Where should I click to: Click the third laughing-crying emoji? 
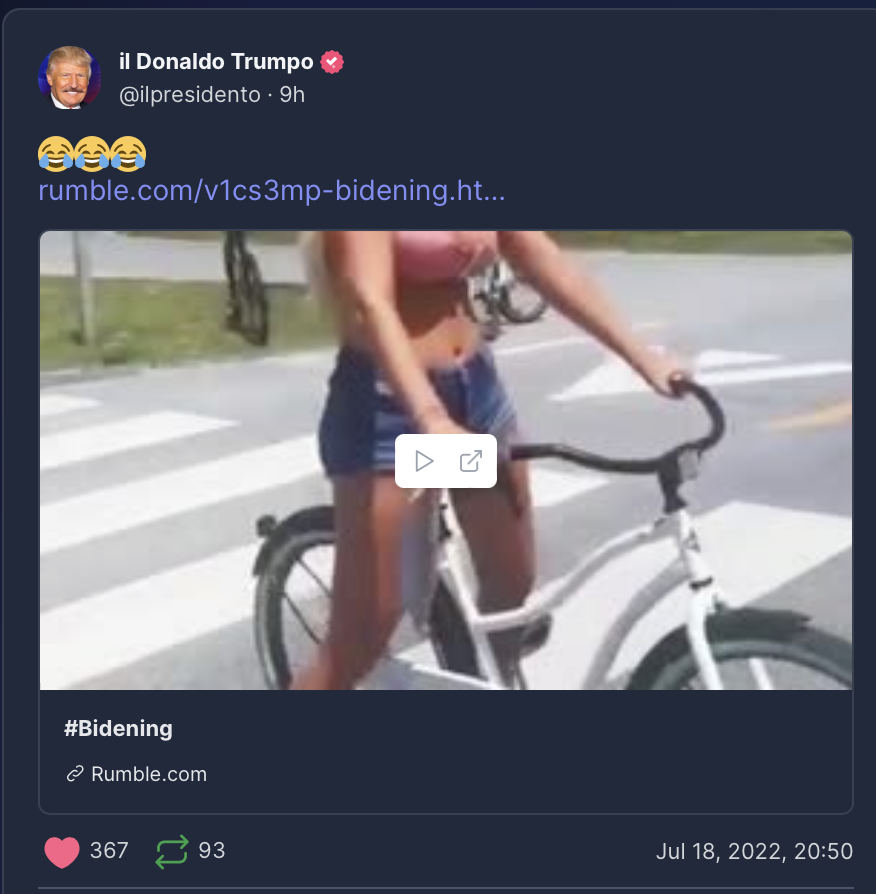[128, 153]
